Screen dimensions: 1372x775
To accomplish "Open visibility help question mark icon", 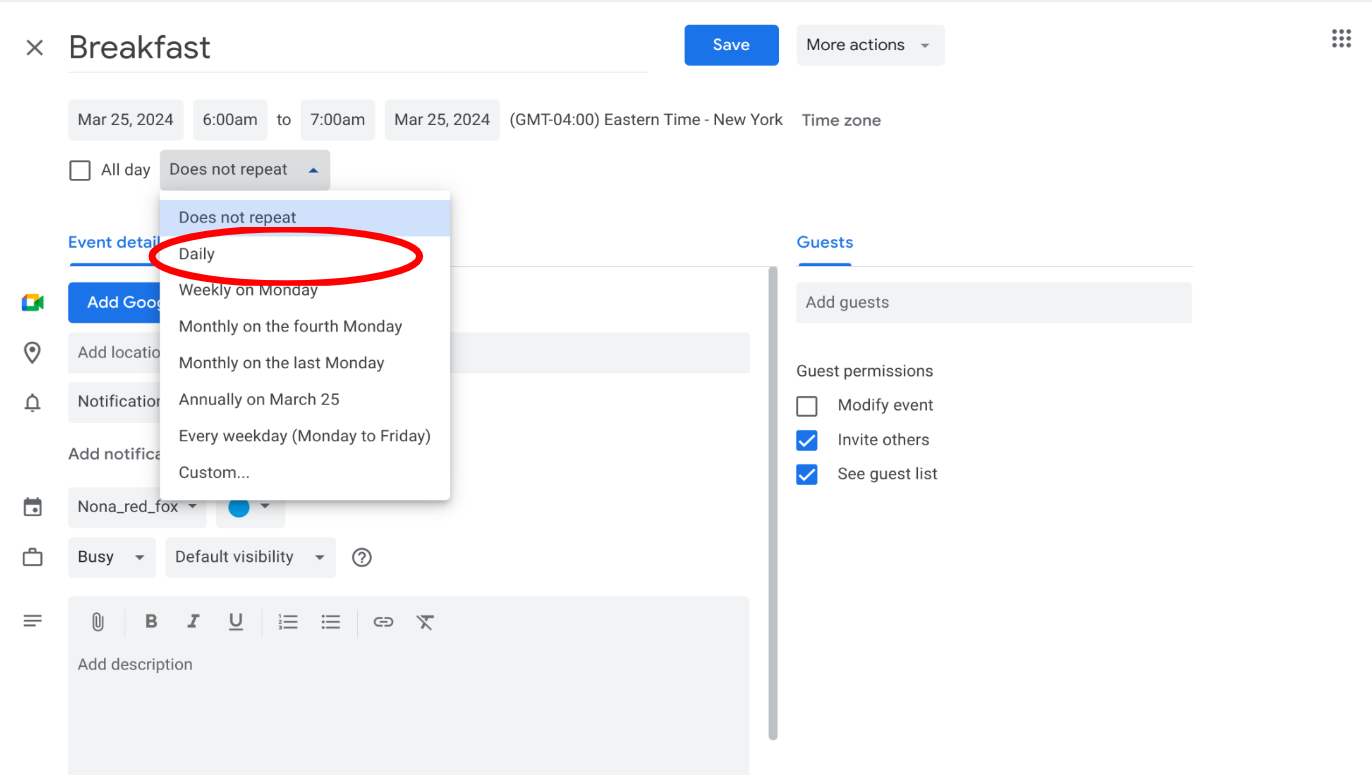I will [362, 557].
